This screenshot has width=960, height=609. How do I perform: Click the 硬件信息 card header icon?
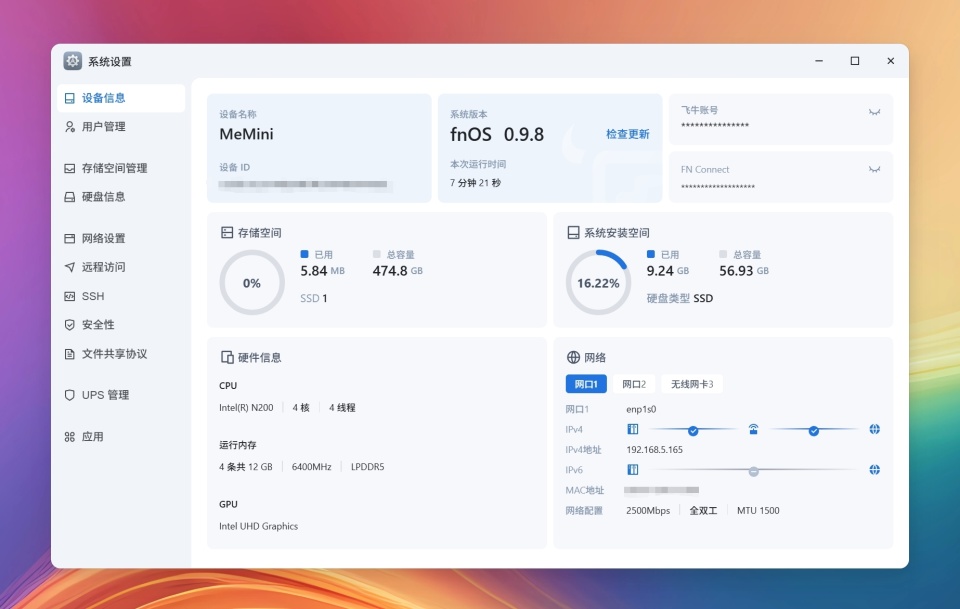coord(227,357)
